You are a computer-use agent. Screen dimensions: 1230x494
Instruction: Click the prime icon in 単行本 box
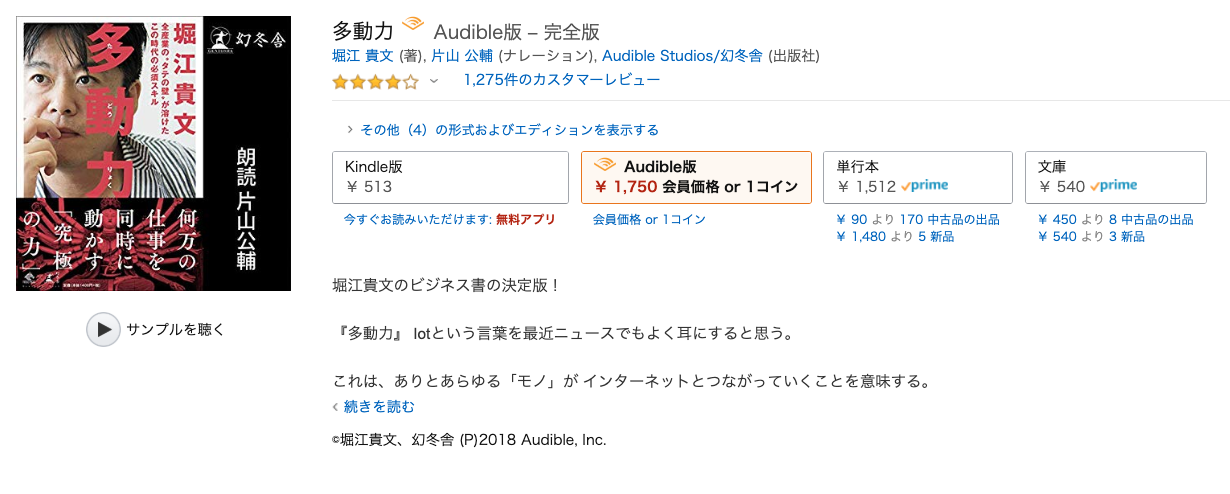(924, 186)
